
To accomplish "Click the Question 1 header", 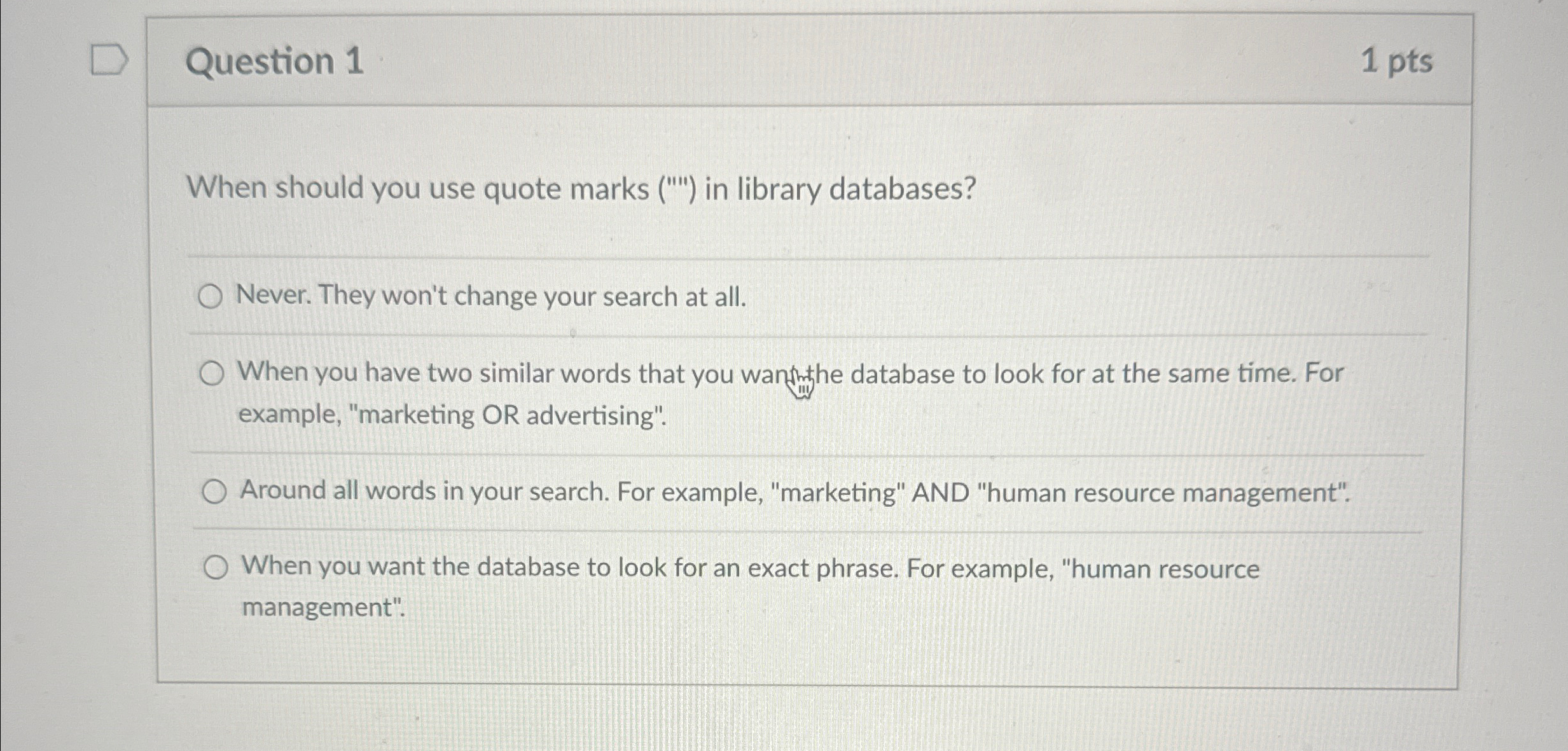I will pyautogui.click(x=275, y=62).
